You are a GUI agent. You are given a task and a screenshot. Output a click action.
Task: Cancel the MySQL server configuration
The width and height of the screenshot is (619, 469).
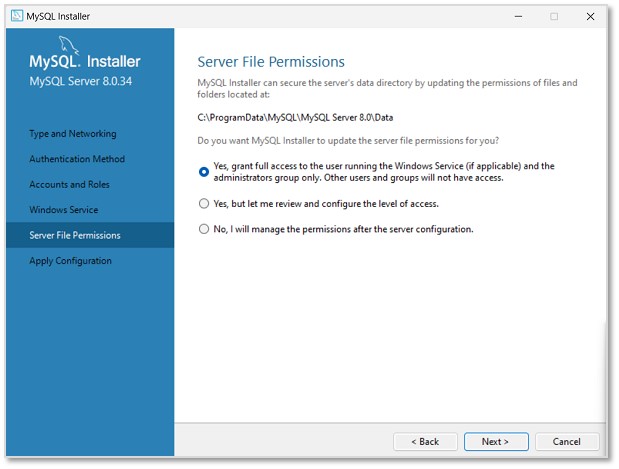(x=567, y=441)
